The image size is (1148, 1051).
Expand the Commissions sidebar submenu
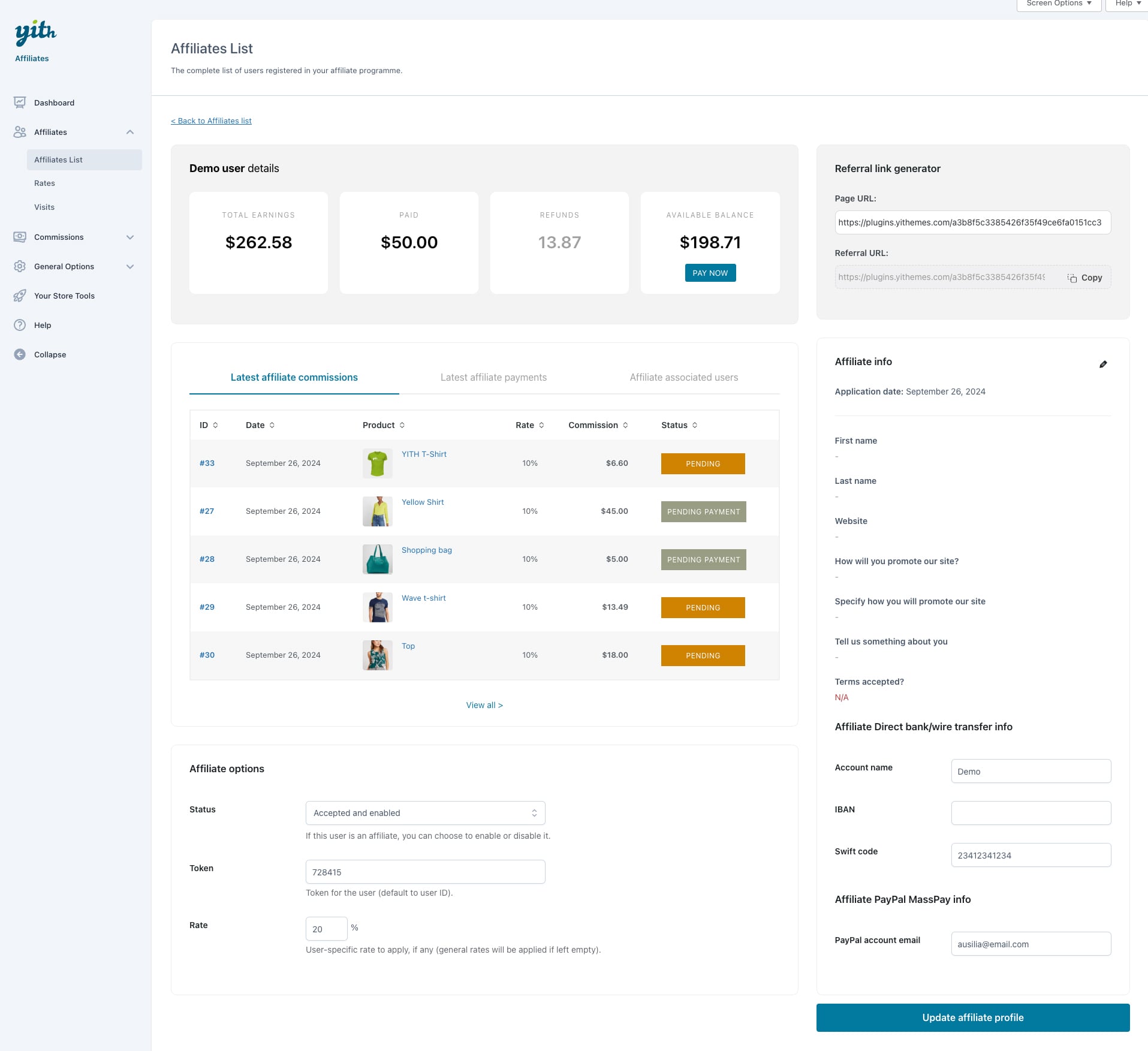tap(130, 237)
